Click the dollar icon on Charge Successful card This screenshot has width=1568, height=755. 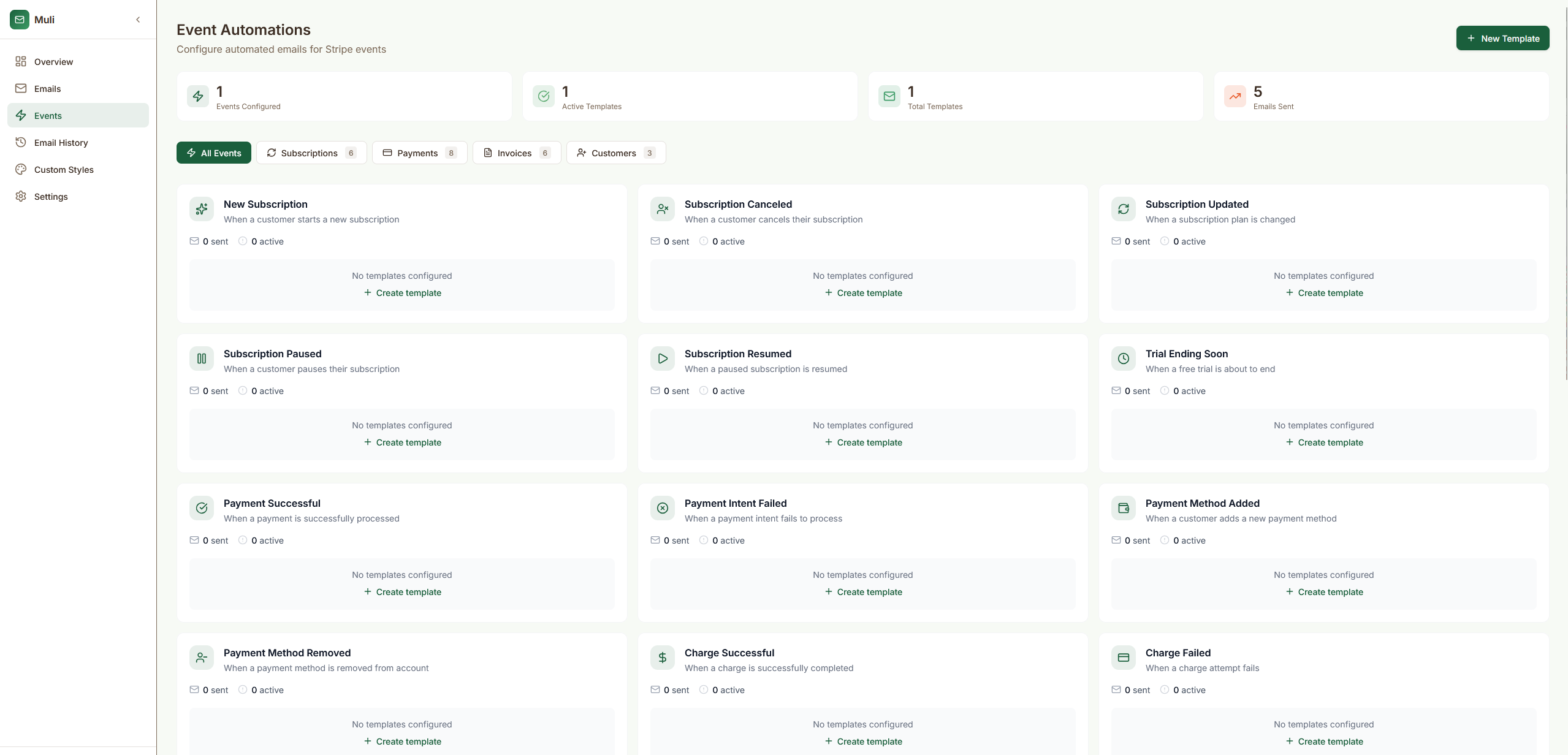(662, 657)
